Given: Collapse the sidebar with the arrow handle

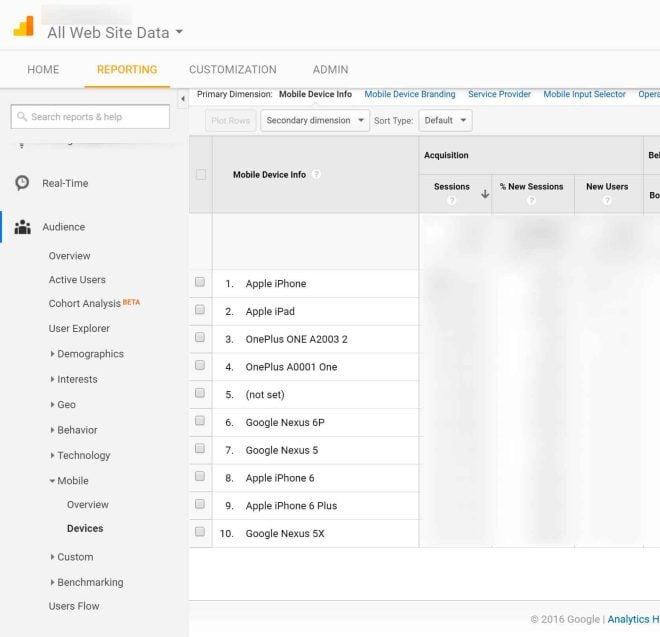Looking at the screenshot, I should [183, 99].
